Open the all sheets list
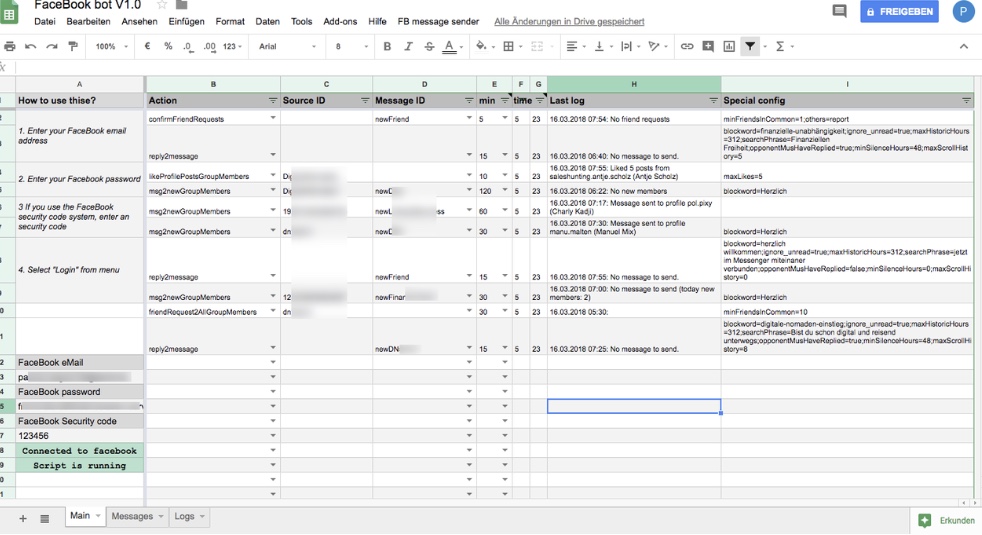 44,518
